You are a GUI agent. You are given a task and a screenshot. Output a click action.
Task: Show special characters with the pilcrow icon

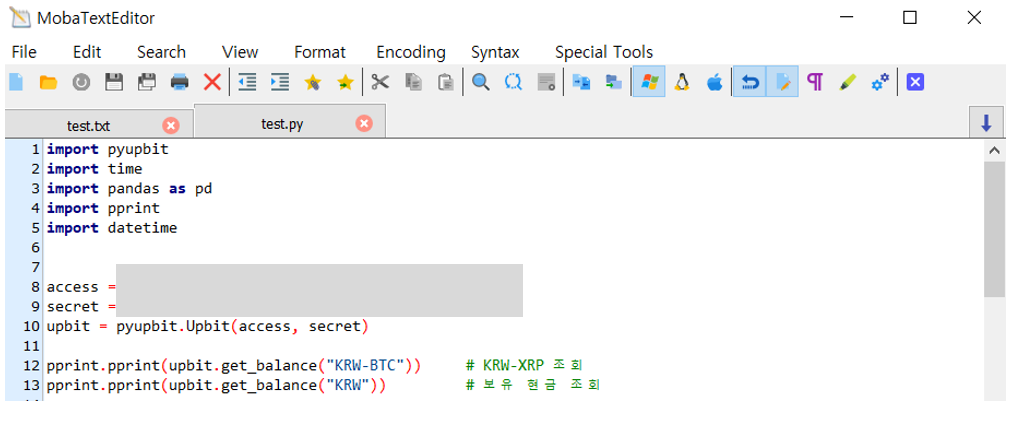(x=815, y=82)
